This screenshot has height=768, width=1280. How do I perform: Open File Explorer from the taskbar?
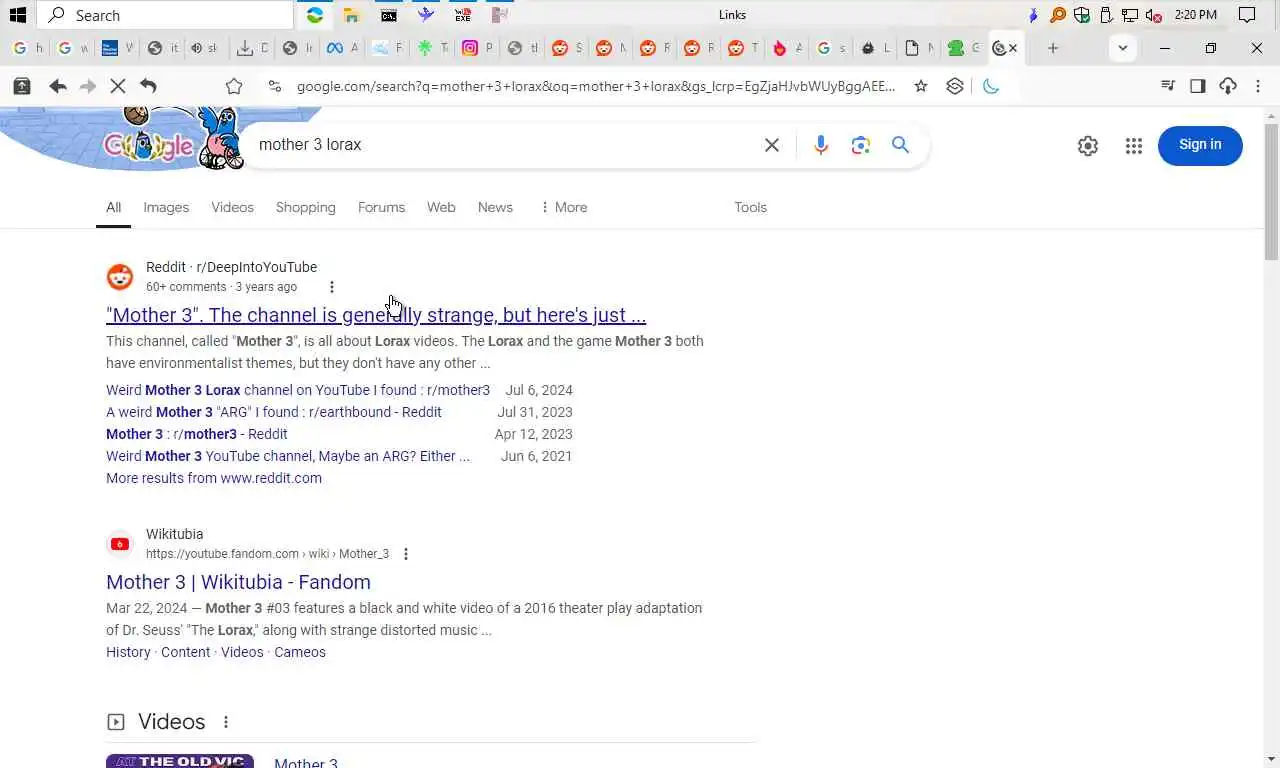pyautogui.click(x=351, y=15)
